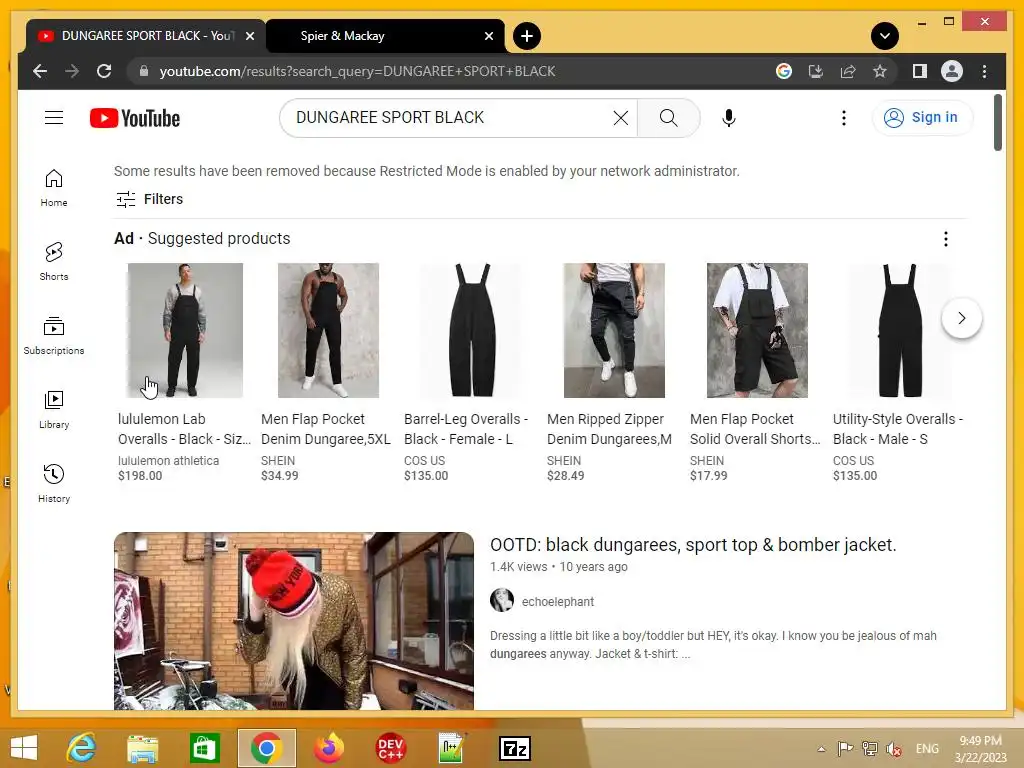Open the tab search dropdown arrow
Image resolution: width=1024 pixels, height=768 pixels.
coord(885,36)
